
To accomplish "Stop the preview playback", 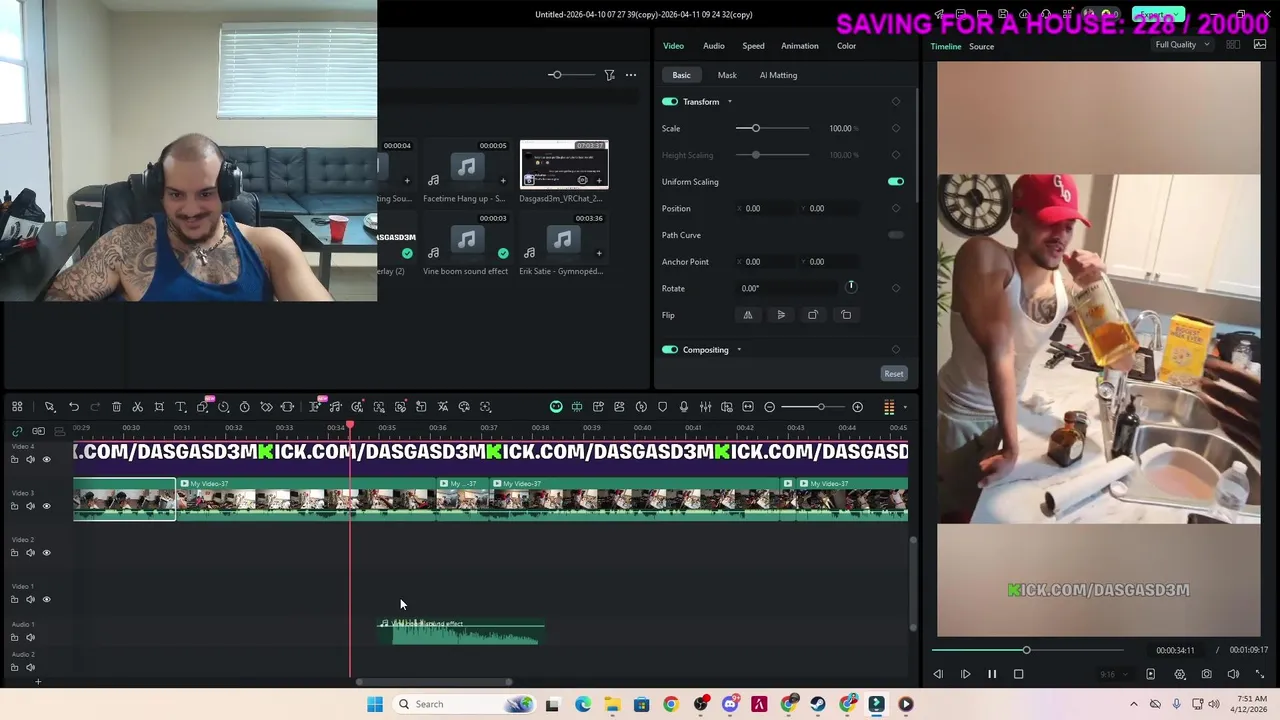I will coord(1019,674).
